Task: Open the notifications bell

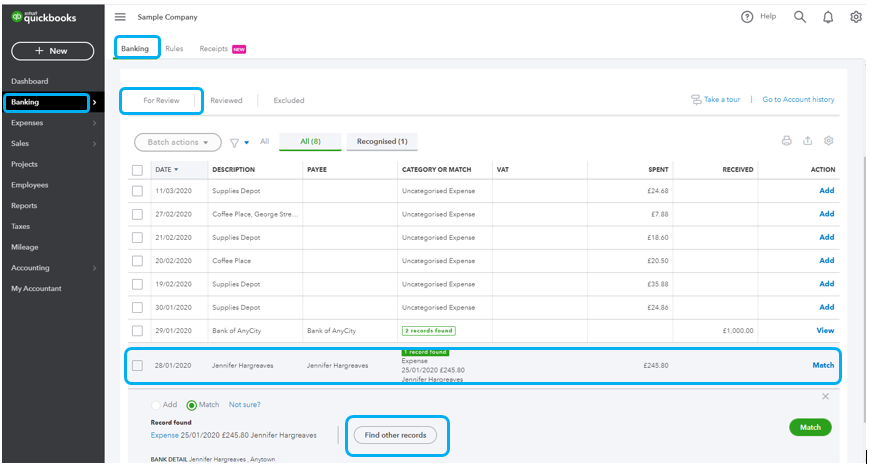Action: [828, 17]
